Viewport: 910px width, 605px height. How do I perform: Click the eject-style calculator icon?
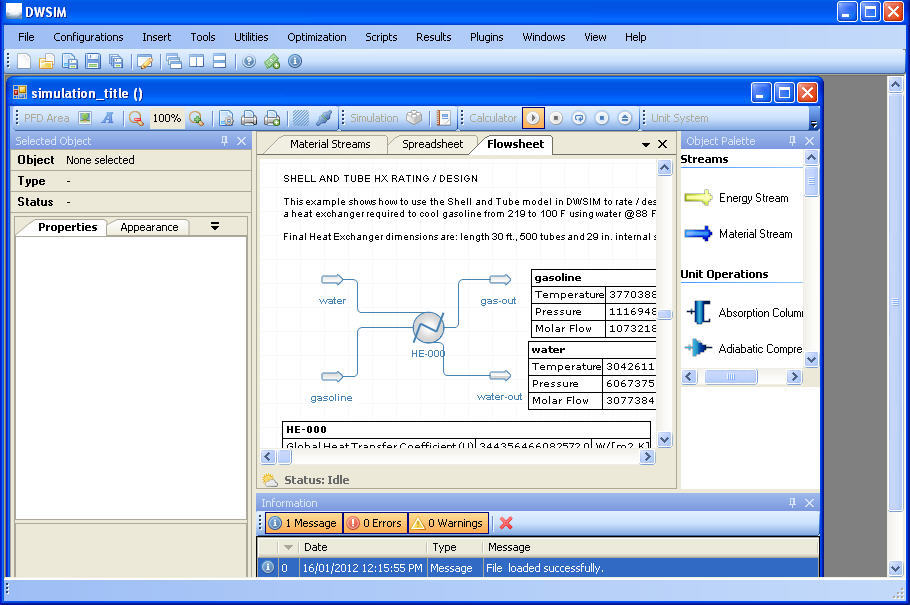[x=624, y=118]
